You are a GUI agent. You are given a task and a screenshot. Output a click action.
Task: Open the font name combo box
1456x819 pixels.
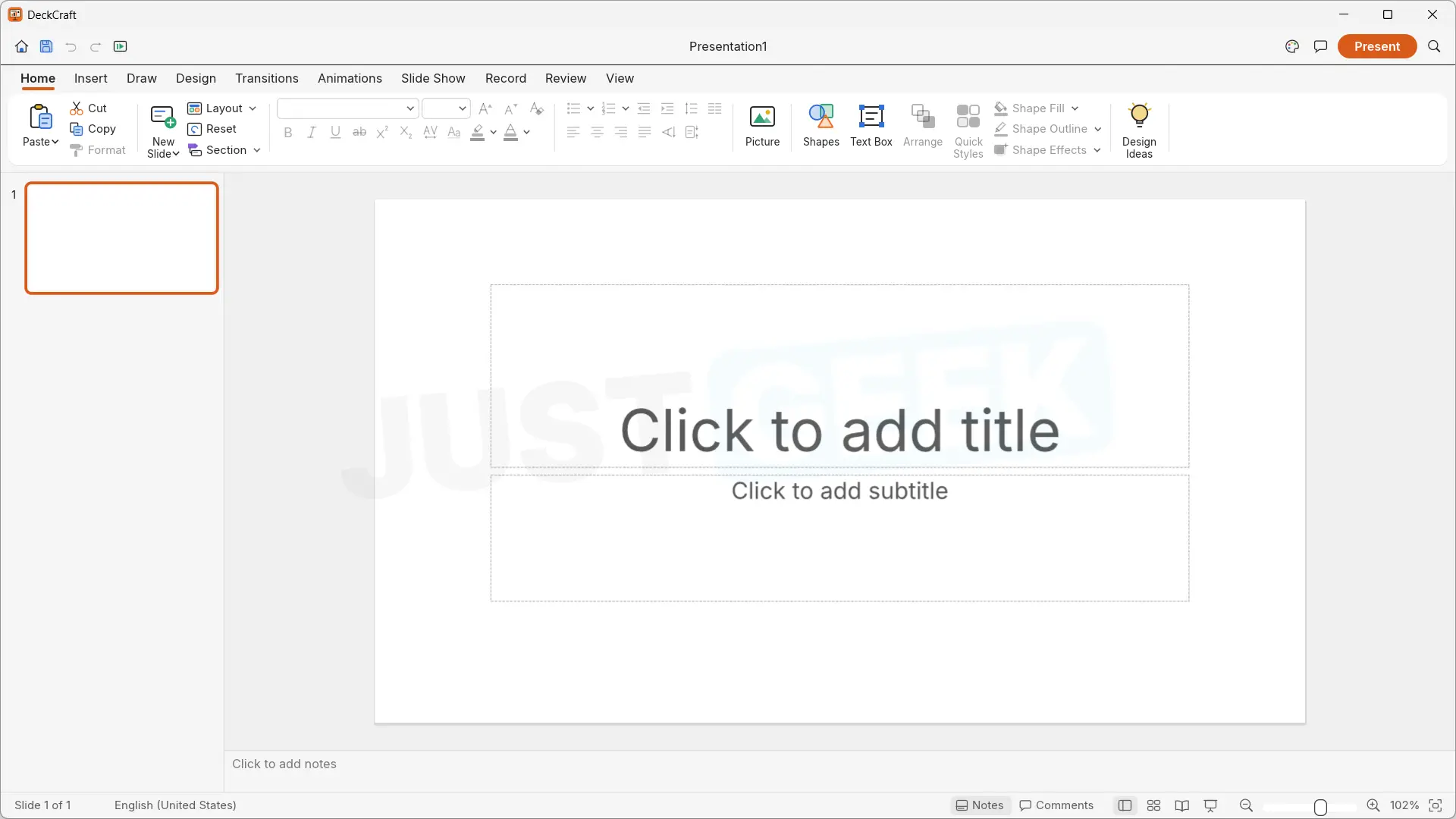coord(347,108)
